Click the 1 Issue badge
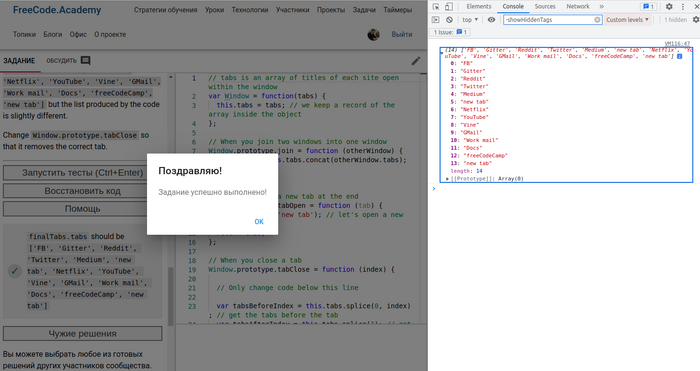 450,32
